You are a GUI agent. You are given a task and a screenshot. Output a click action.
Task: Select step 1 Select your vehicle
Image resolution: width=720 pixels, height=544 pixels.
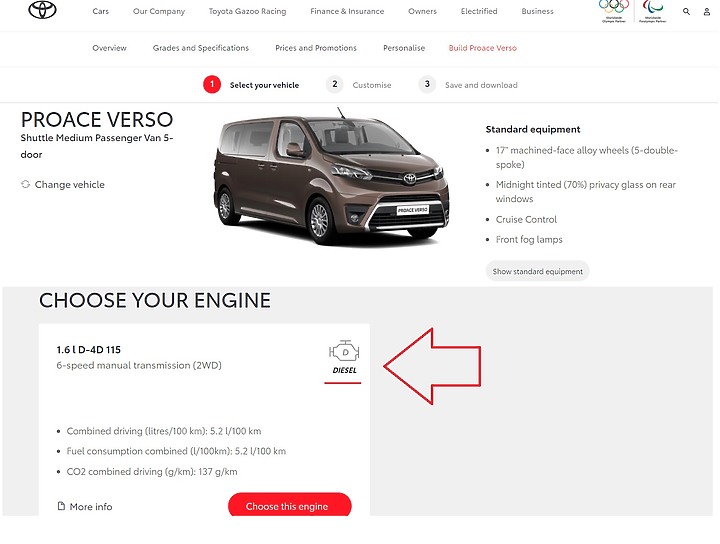pos(251,85)
